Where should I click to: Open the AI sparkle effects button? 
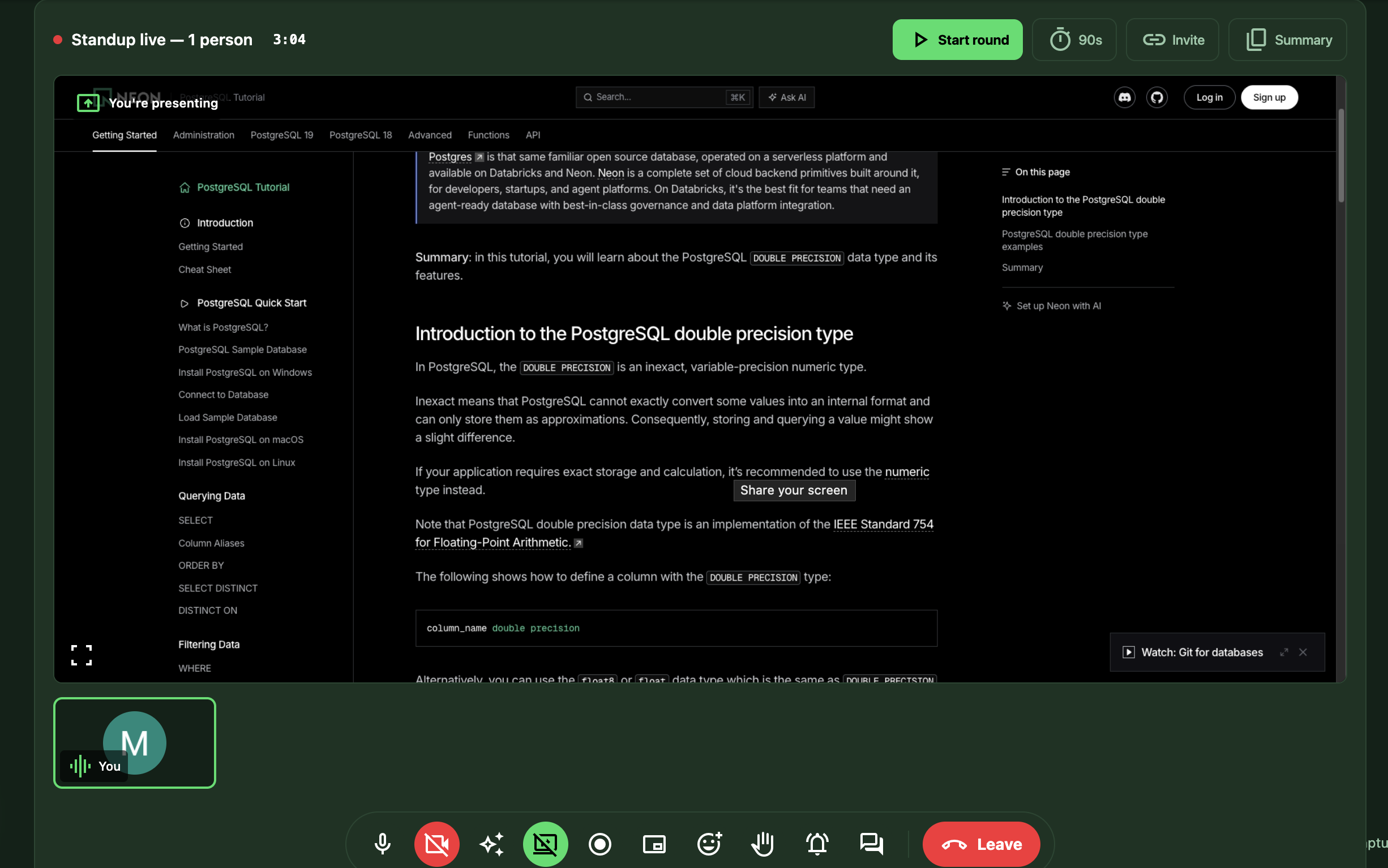pos(491,844)
